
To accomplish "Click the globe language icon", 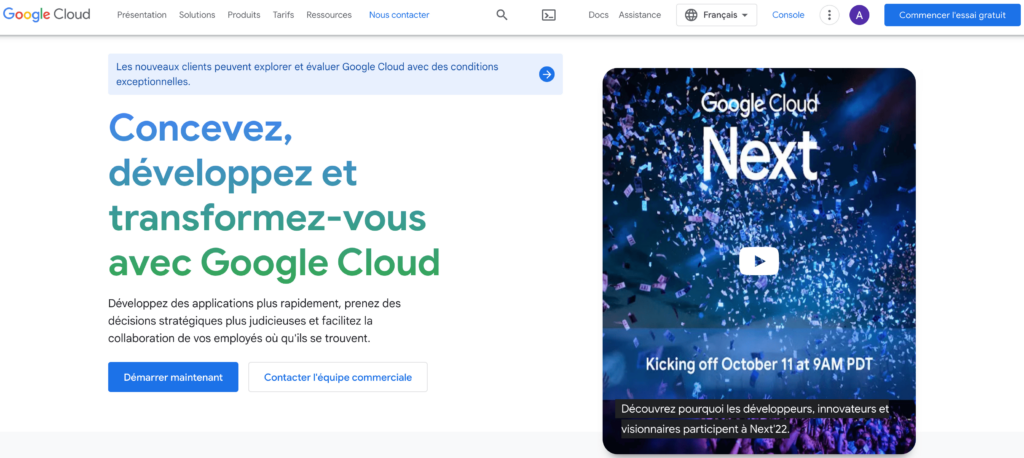I will 693,15.
